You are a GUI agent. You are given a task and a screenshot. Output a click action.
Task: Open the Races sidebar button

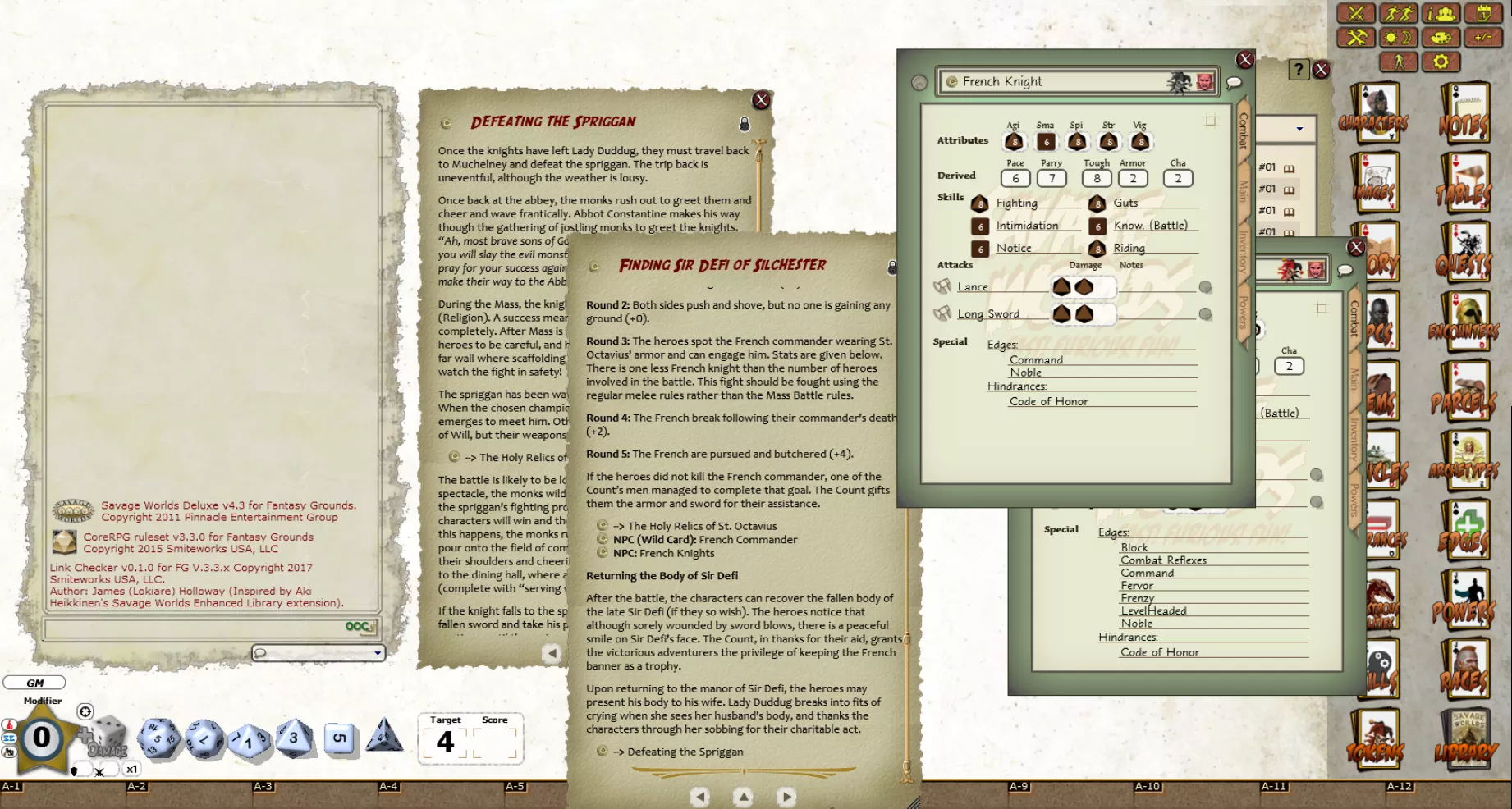(x=1465, y=670)
